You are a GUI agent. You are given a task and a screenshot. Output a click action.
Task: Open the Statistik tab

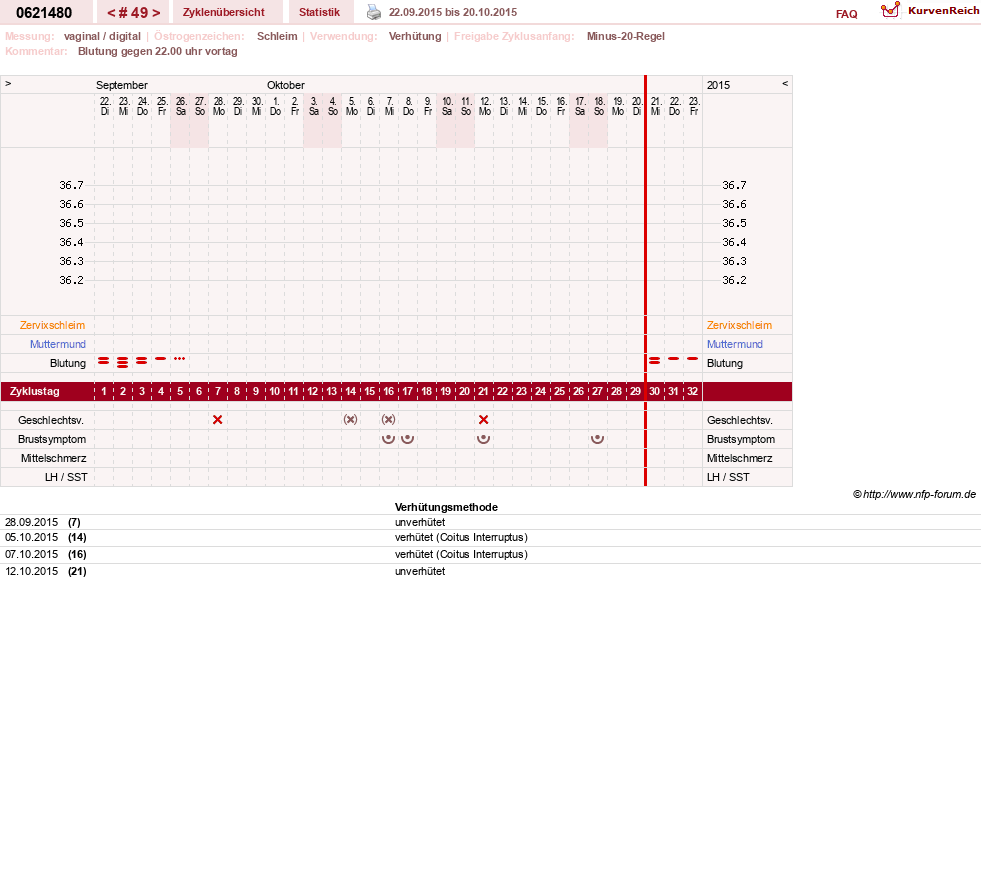tap(320, 12)
